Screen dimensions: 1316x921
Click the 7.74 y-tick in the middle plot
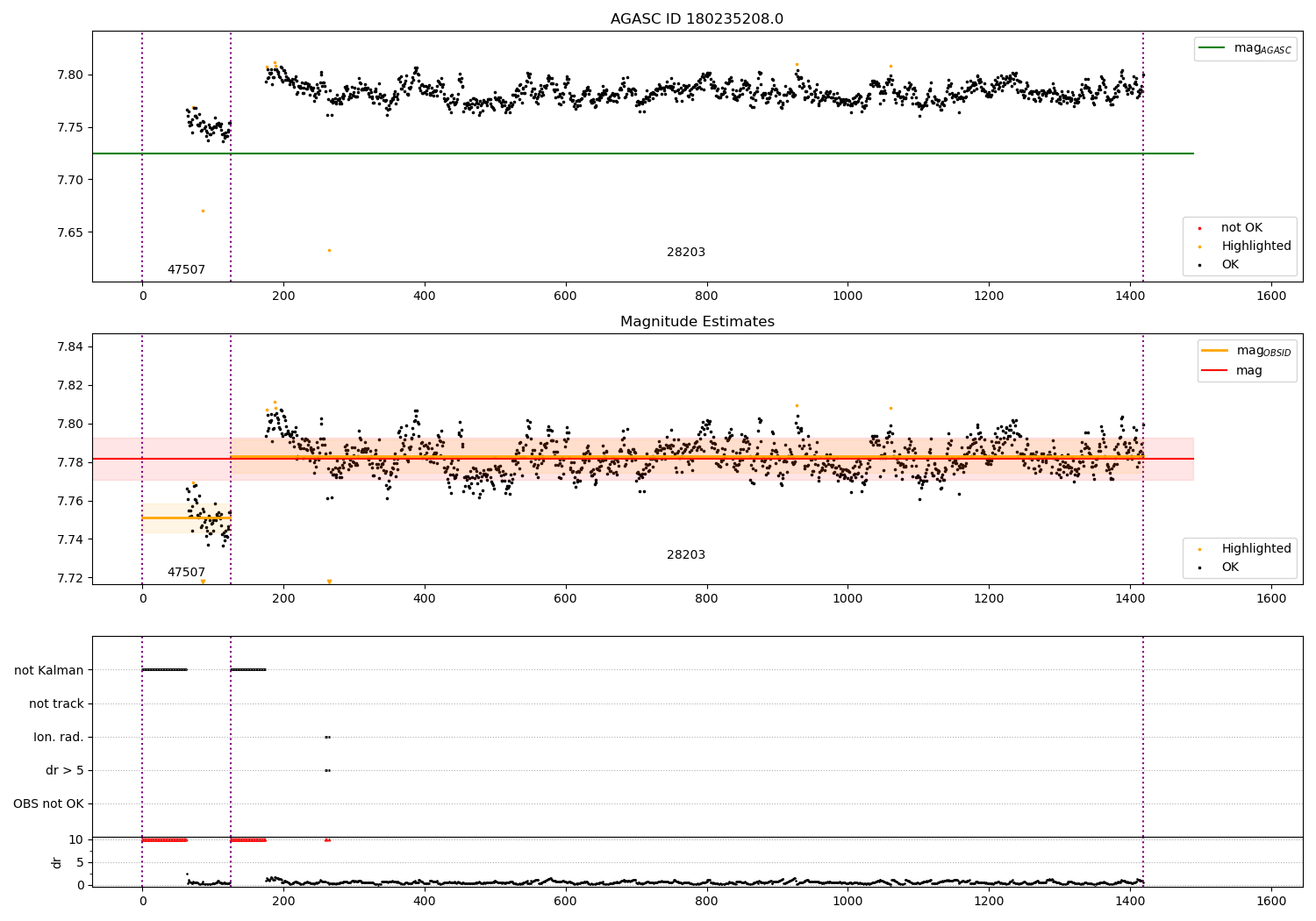coord(70,539)
